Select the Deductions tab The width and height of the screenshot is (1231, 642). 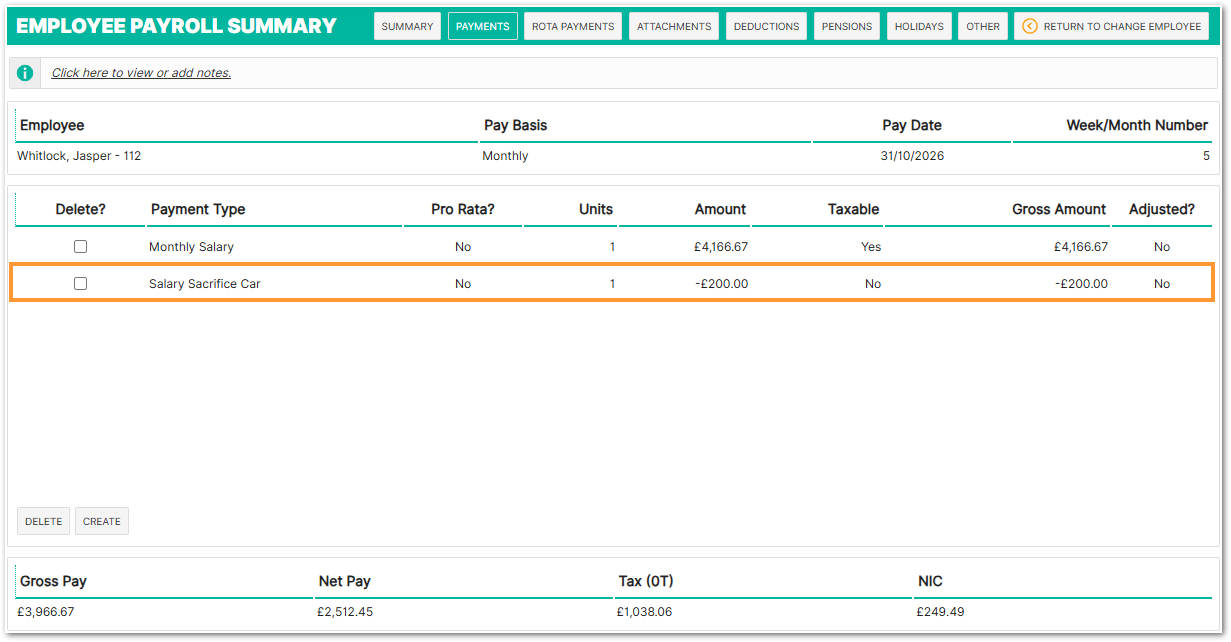[767, 26]
